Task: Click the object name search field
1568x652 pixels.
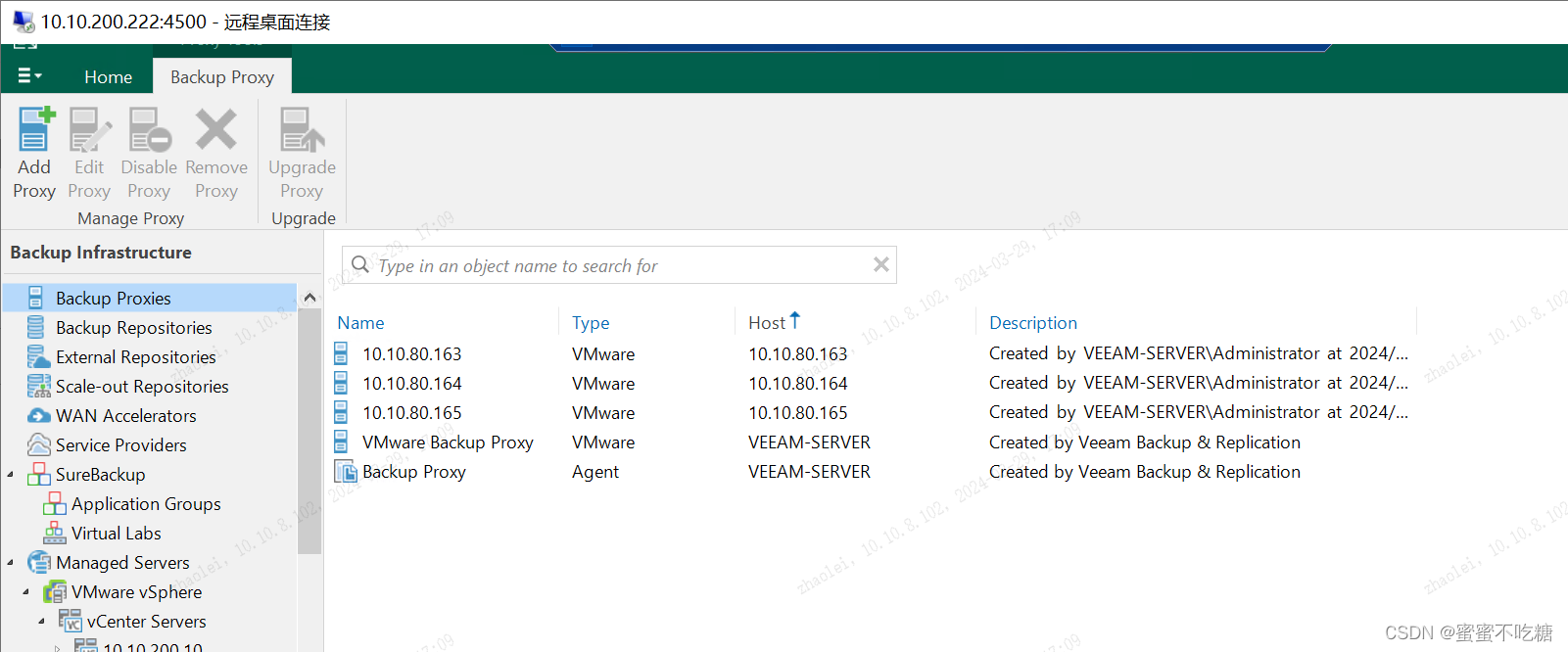Action: point(619,265)
